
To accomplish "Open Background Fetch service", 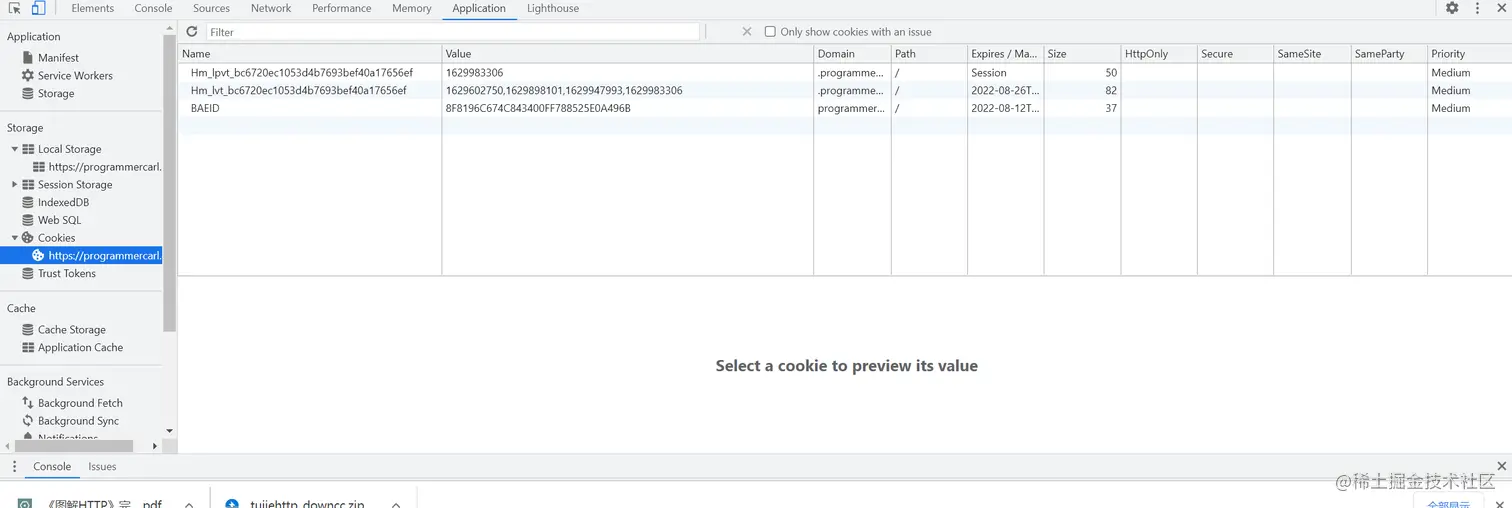I will pyautogui.click(x=80, y=403).
